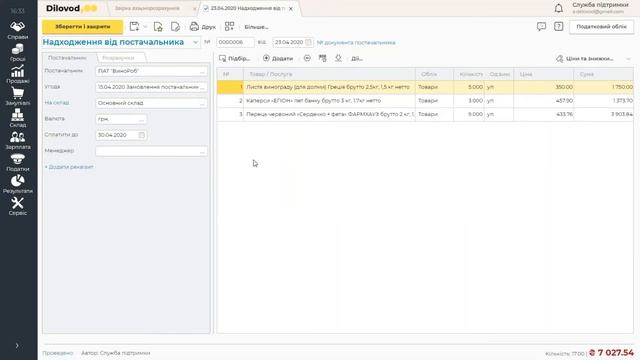640x360 pixels.
Task: Click the На склад link label
Action: pos(57,103)
